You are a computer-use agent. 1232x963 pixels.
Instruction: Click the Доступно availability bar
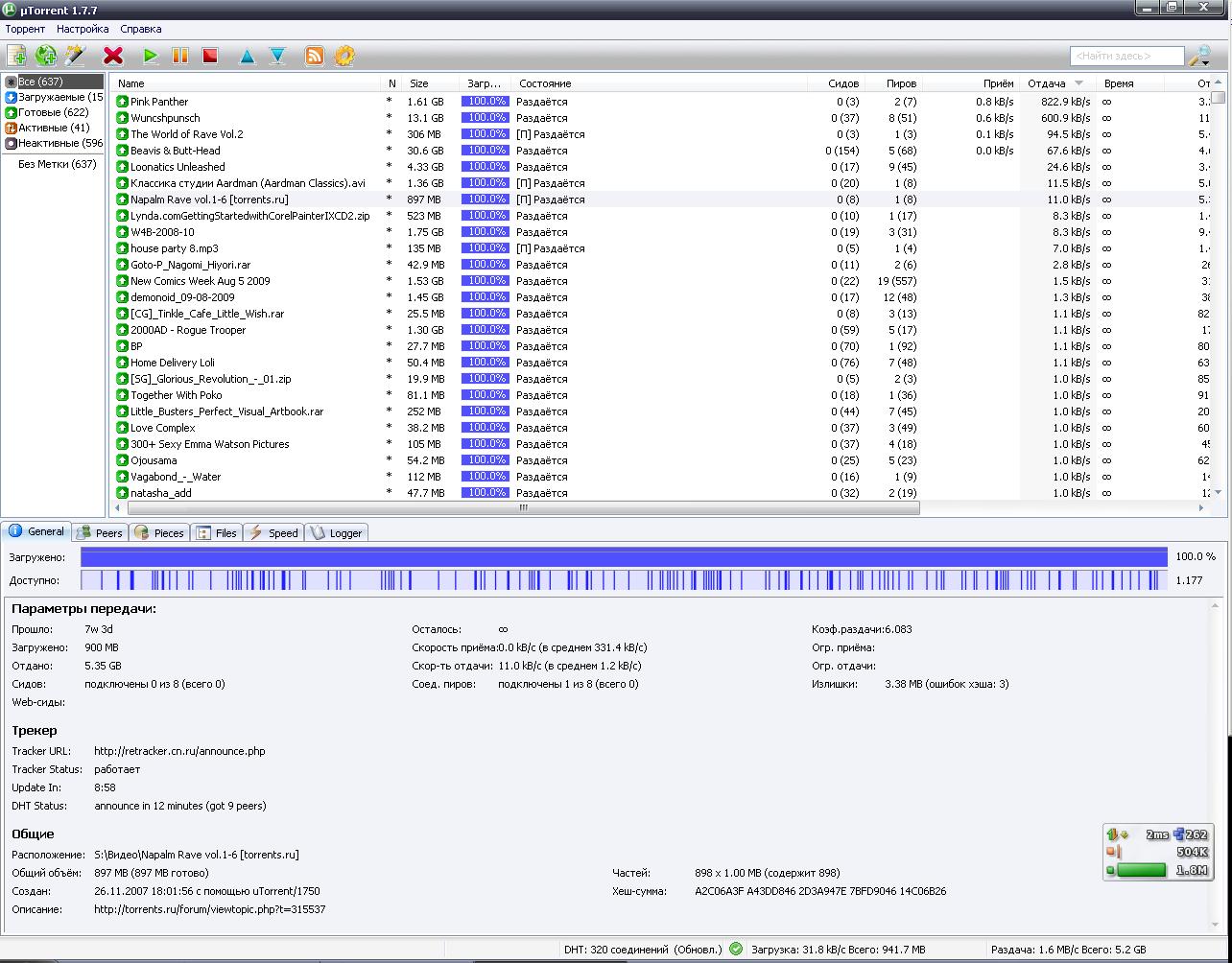pos(624,580)
